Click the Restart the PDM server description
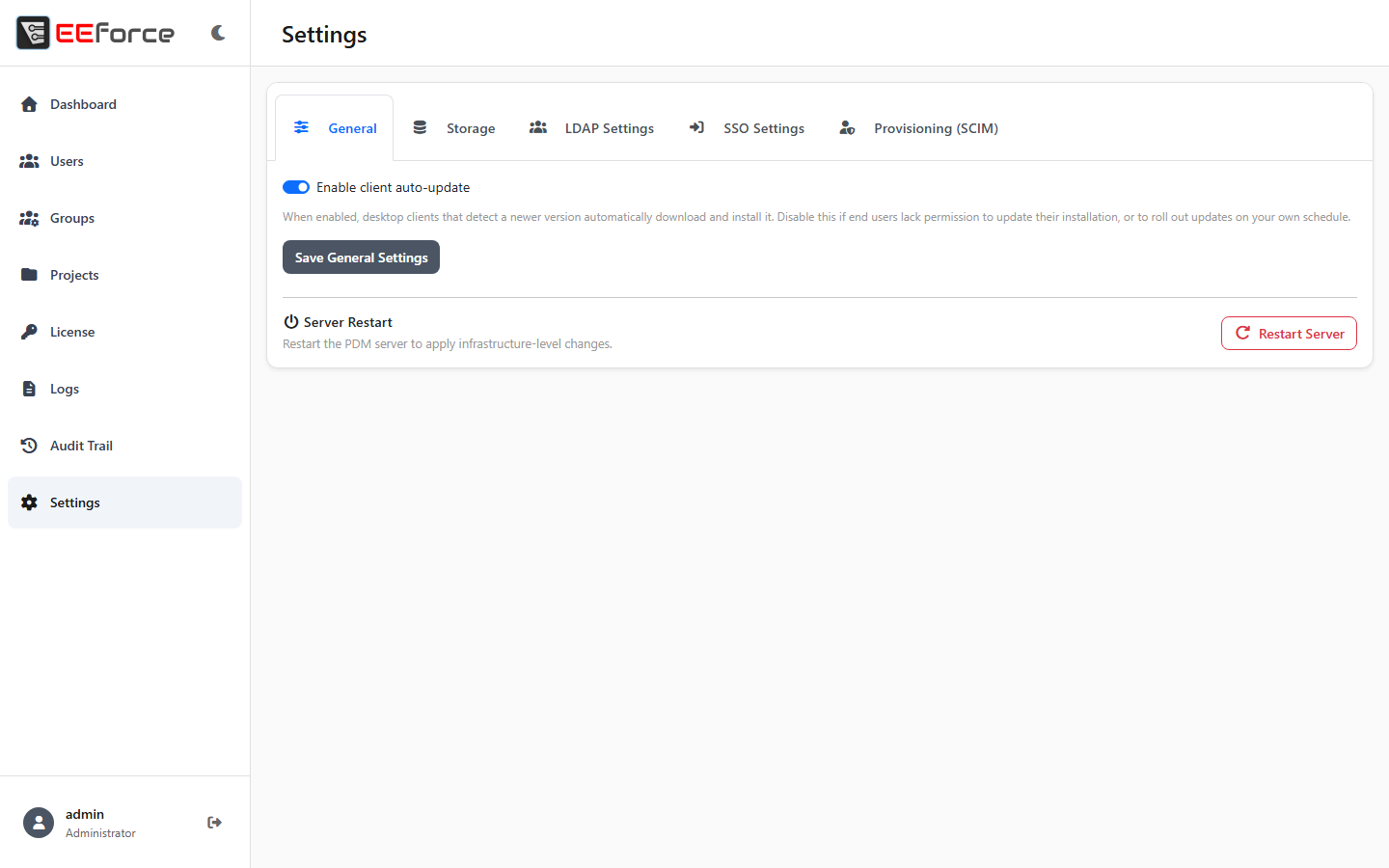 coord(448,344)
